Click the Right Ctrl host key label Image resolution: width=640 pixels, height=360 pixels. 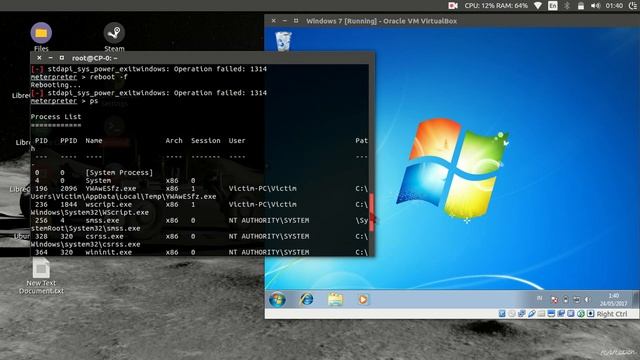(612, 313)
